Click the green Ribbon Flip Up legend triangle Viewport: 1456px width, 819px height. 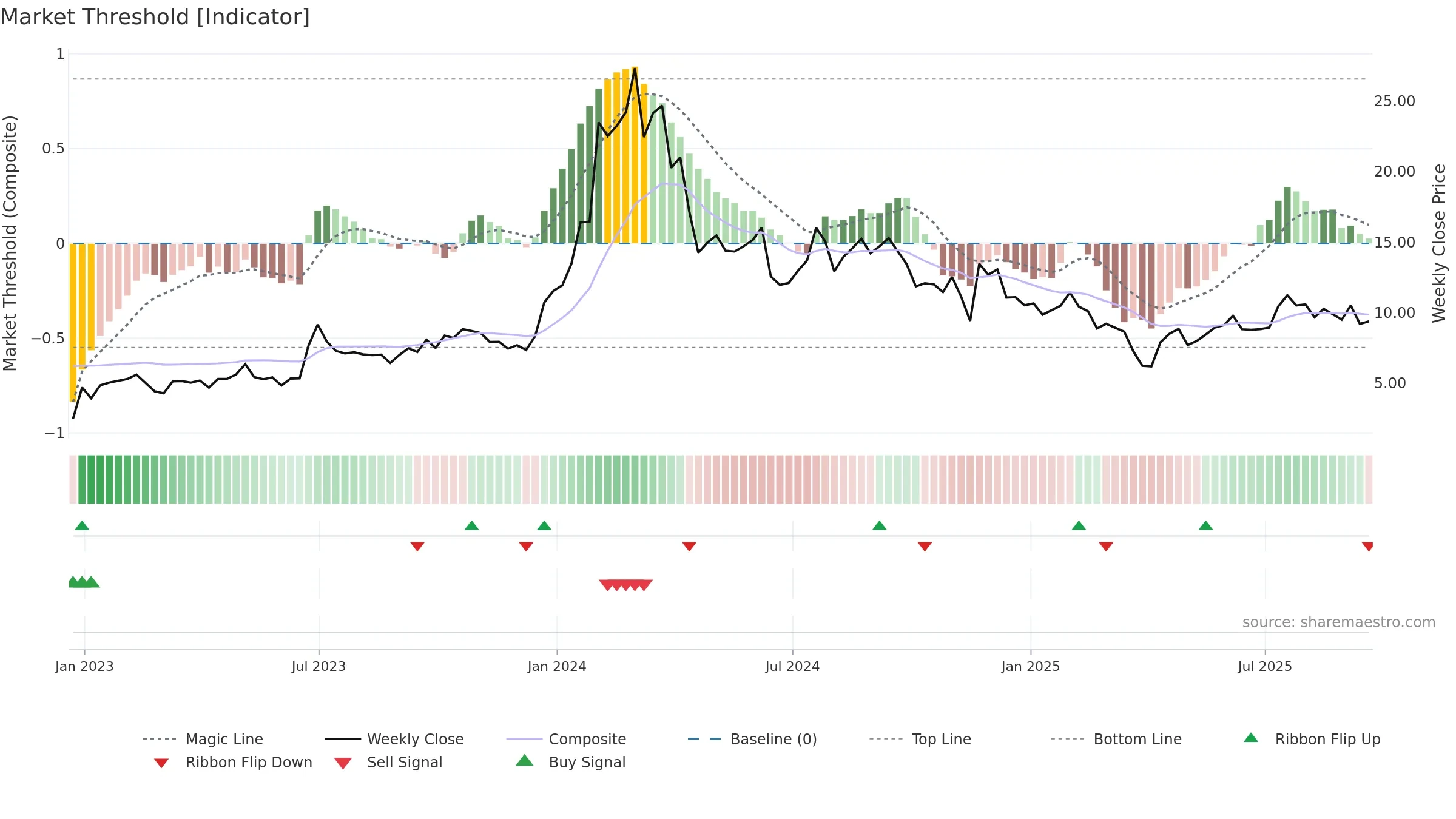click(1251, 738)
